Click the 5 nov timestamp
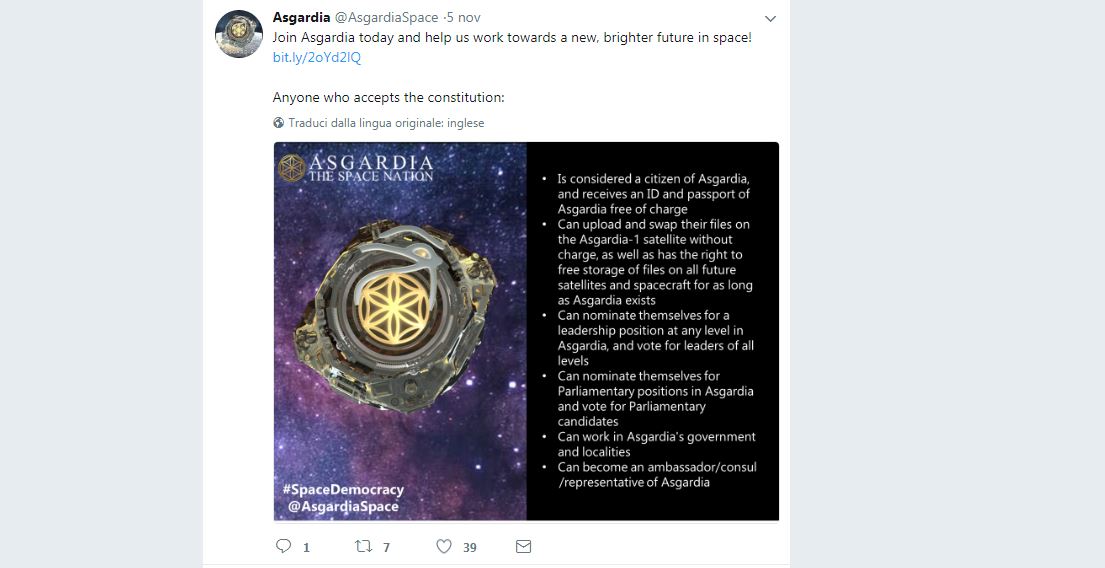The height and width of the screenshot is (568, 1105). pyautogui.click(x=464, y=17)
